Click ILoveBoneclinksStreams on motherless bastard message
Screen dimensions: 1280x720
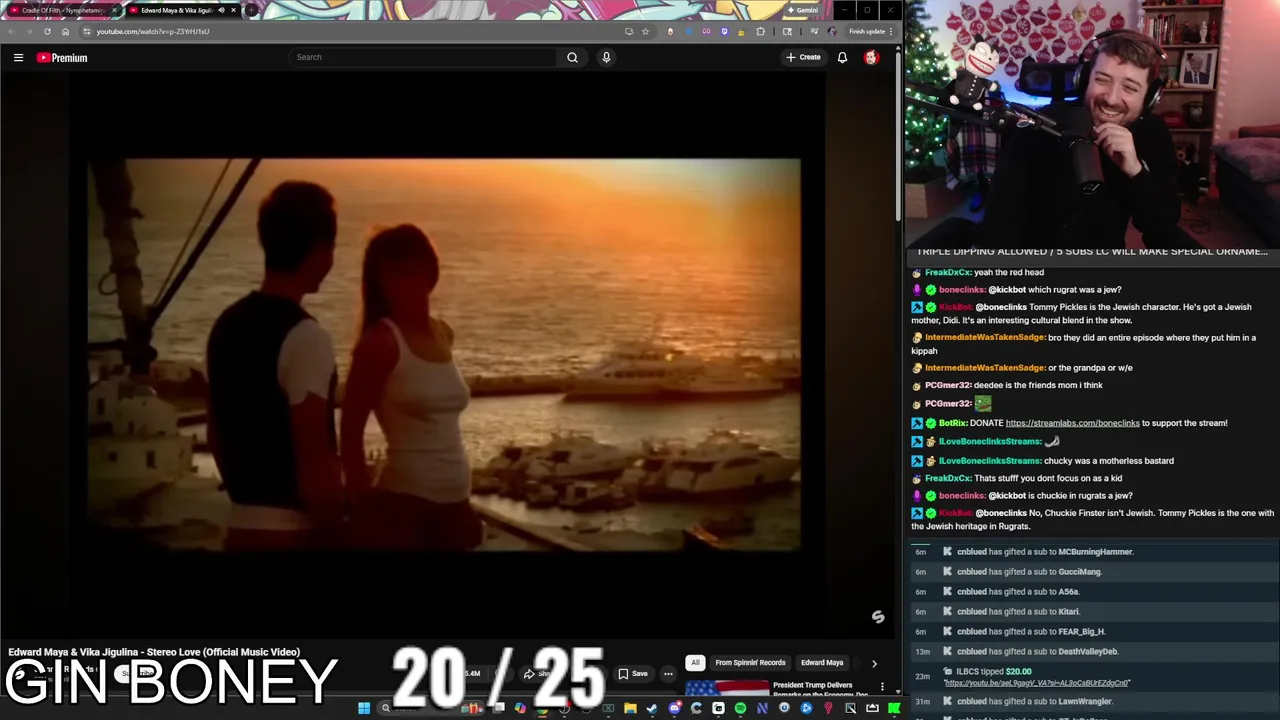tap(990, 461)
